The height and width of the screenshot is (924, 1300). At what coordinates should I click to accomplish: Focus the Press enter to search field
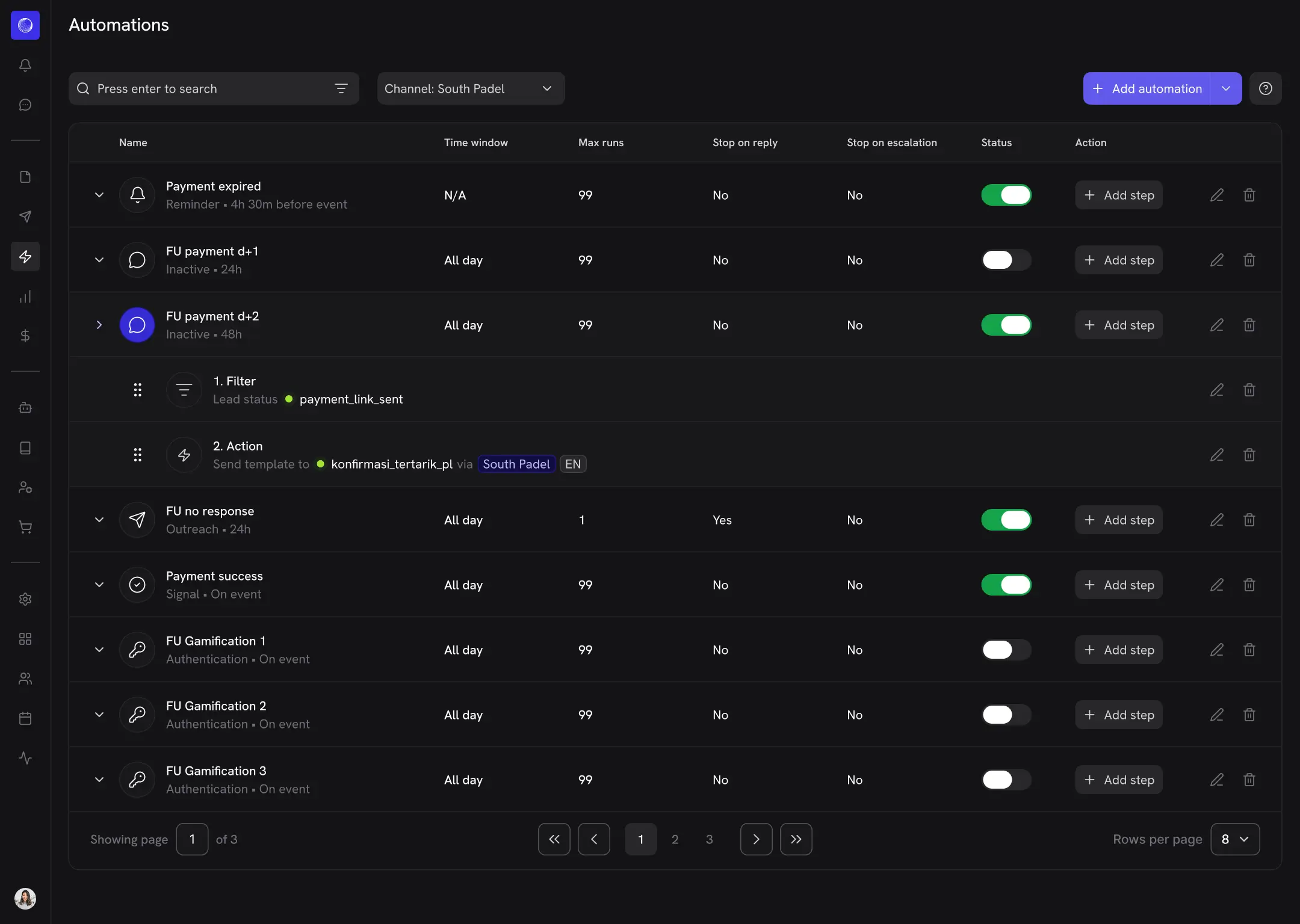[214, 88]
